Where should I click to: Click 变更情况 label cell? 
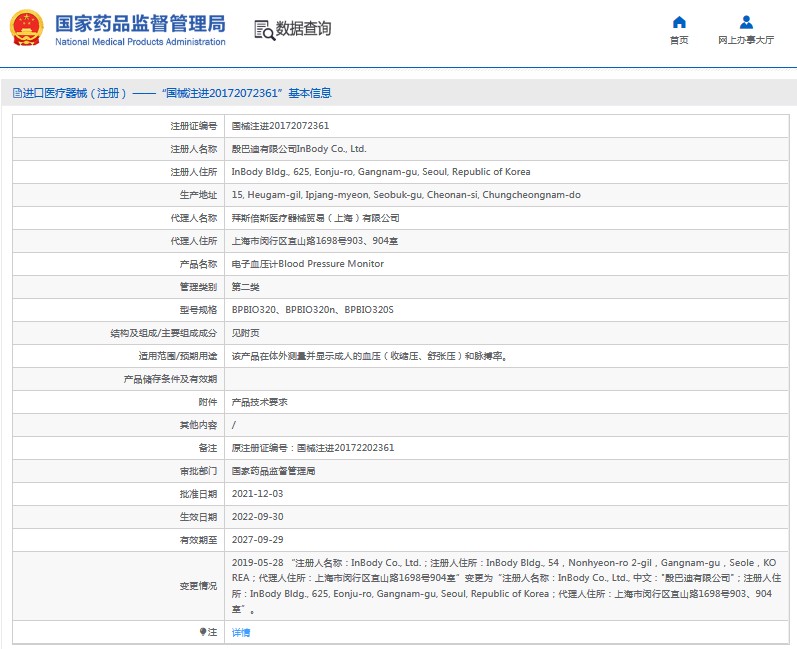198,586
